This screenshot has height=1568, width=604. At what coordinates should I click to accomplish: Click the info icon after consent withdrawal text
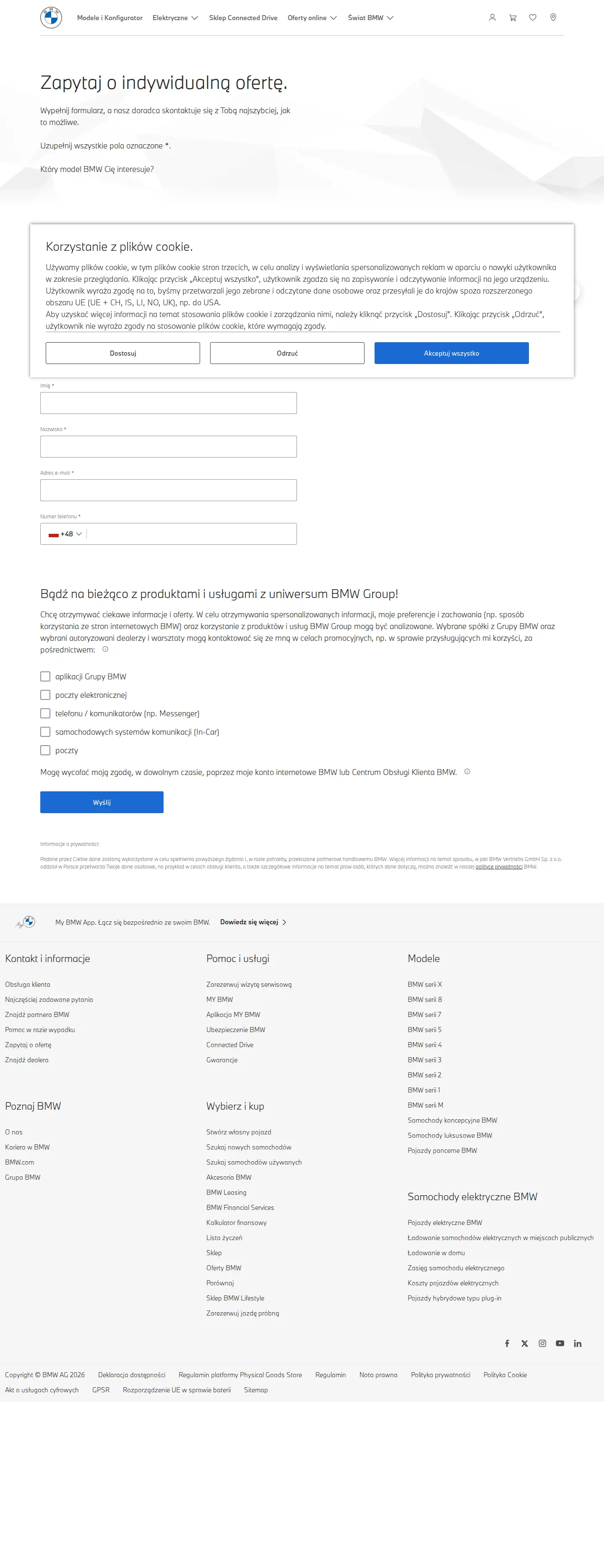(467, 771)
